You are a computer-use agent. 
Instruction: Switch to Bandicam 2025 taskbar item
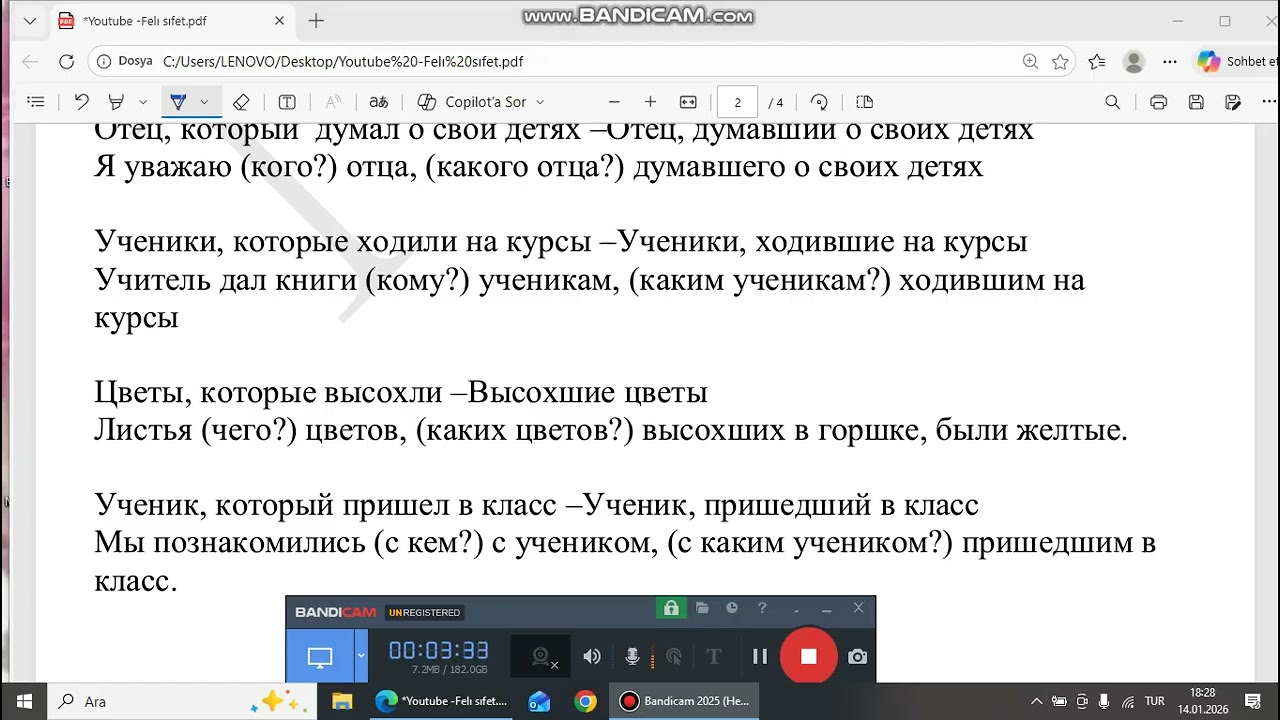pos(684,701)
